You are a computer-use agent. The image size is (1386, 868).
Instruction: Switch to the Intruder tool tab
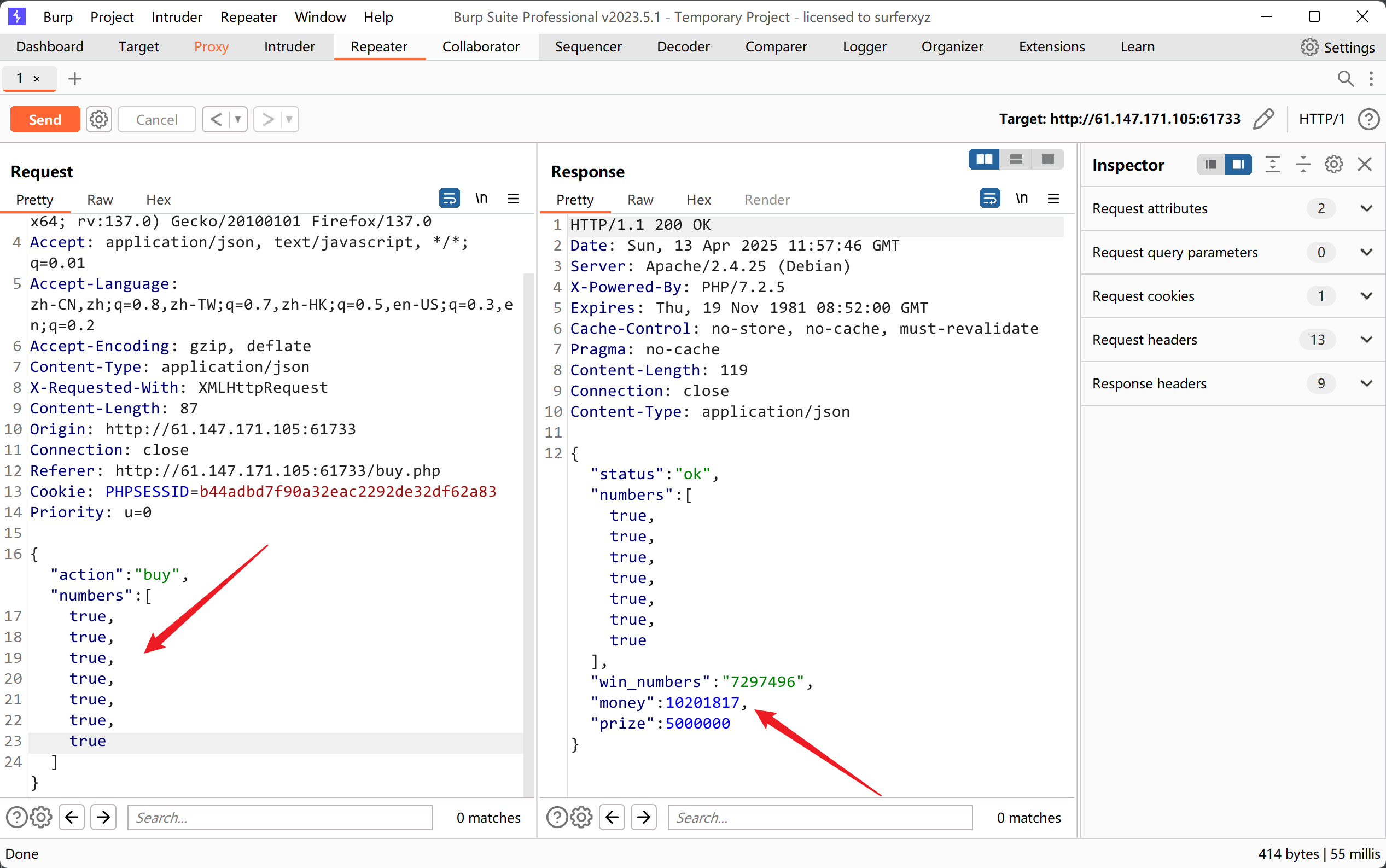pos(289,47)
